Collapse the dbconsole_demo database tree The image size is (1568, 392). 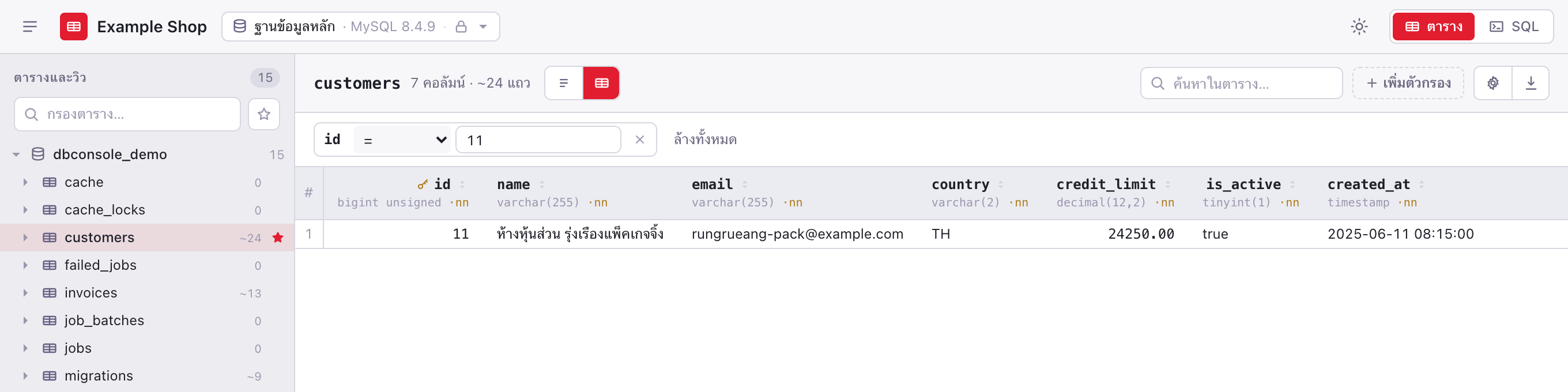pos(17,154)
